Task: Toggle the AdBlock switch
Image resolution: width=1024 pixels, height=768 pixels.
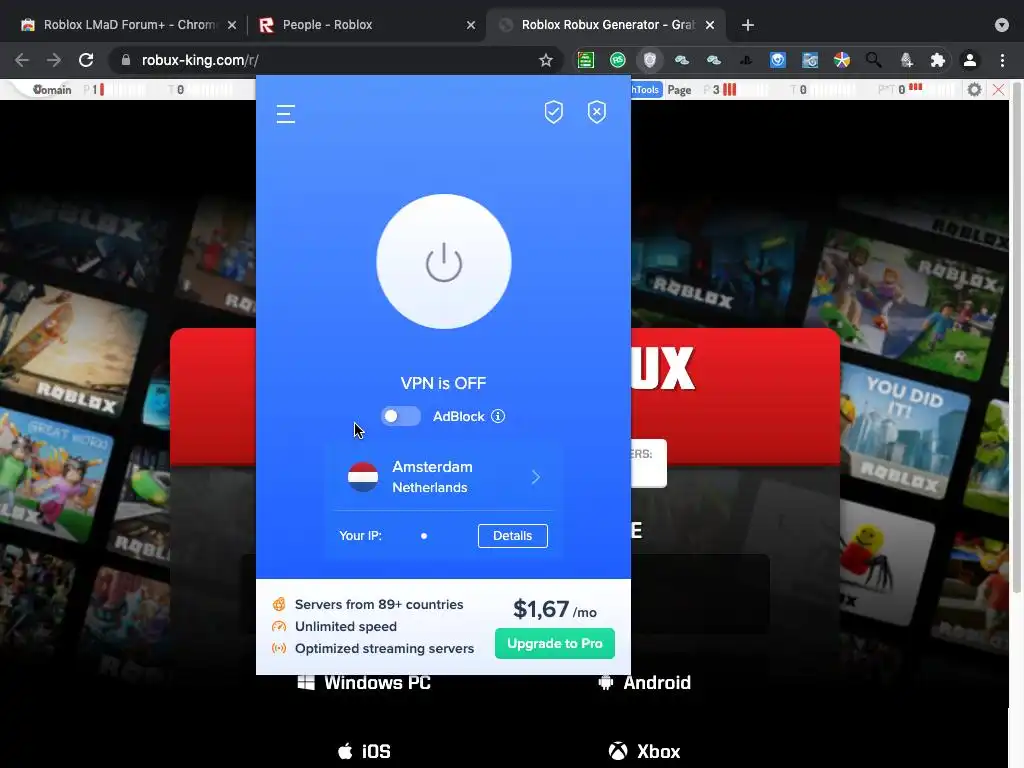Action: pos(400,416)
